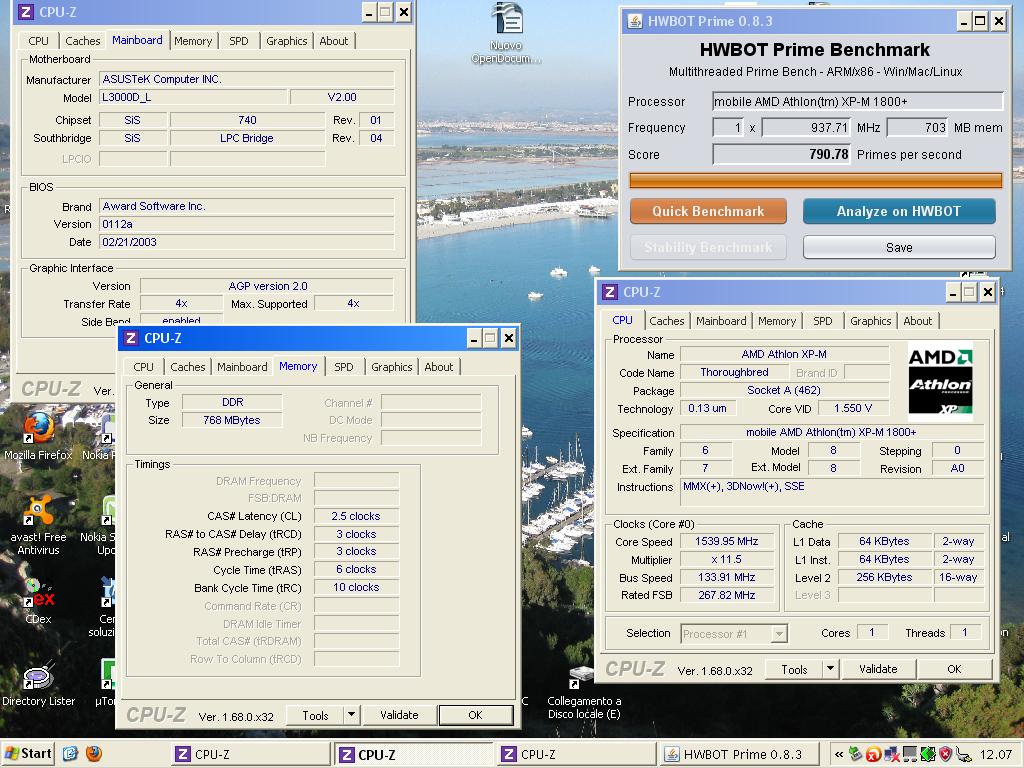Launch Firefox from the quick launch bar
The width and height of the screenshot is (1024, 768).
(93, 754)
